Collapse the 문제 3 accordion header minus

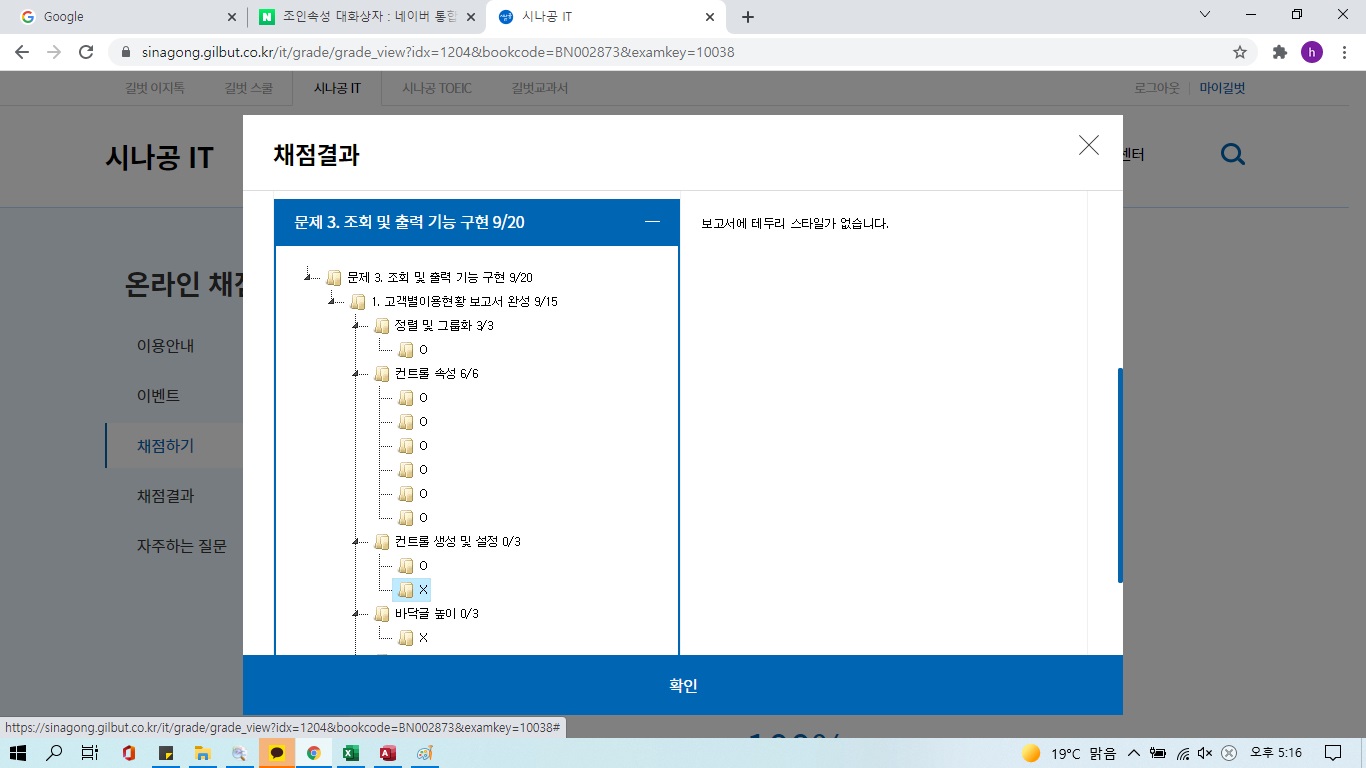click(652, 222)
